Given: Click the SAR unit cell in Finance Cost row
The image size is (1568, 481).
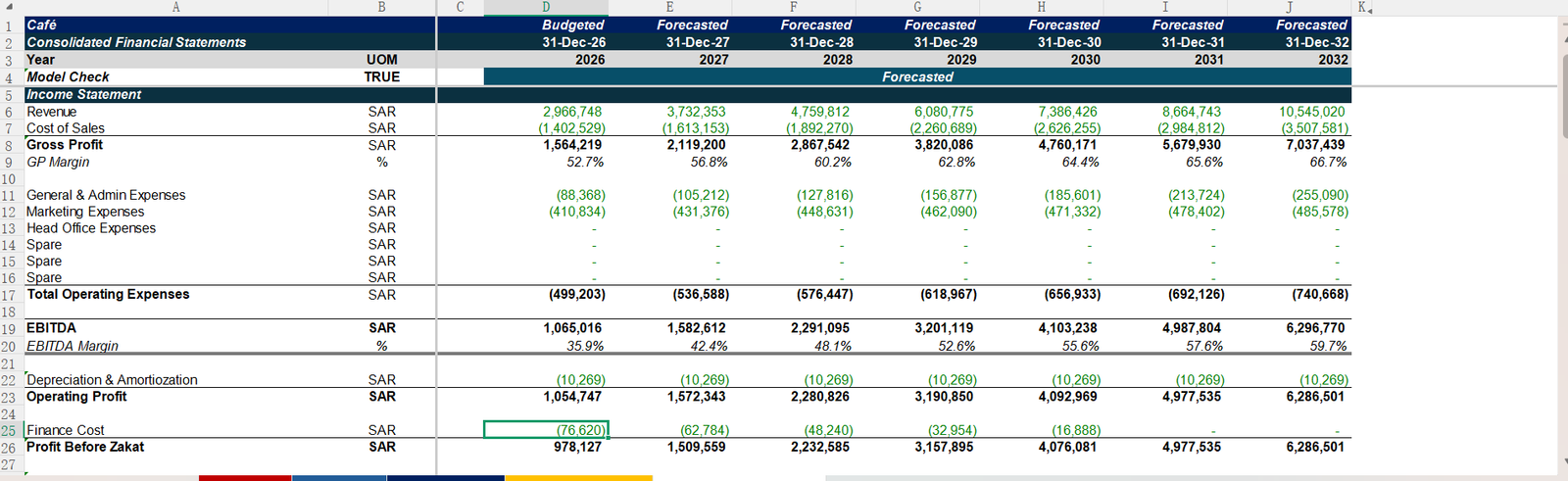Looking at the screenshot, I should point(382,430).
